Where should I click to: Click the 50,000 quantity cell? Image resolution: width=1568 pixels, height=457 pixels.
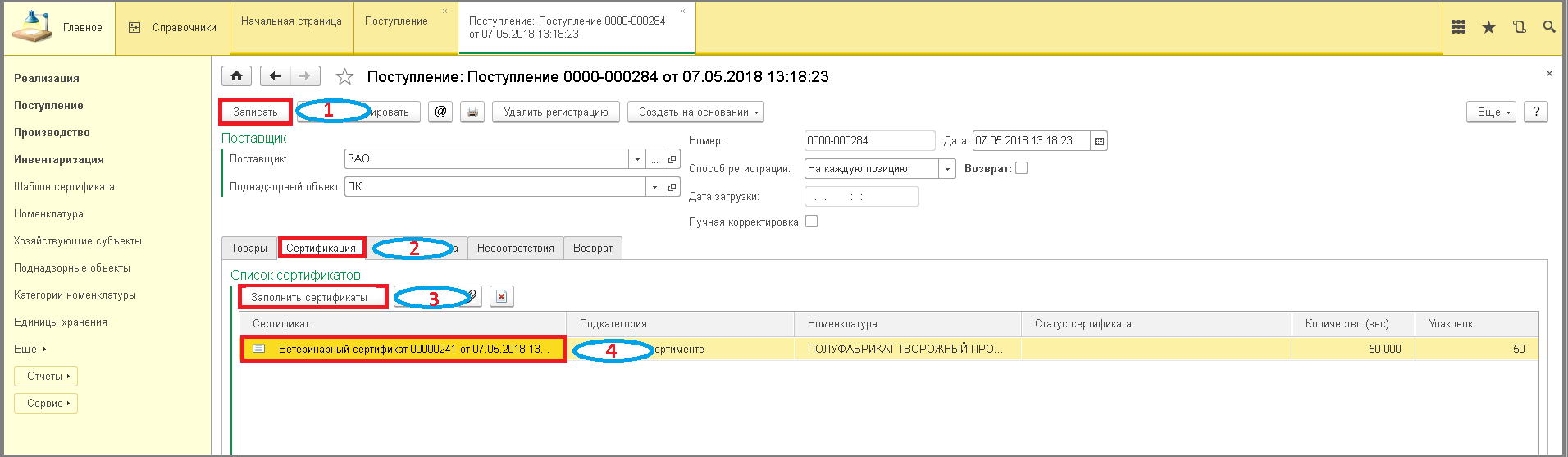click(x=1353, y=349)
